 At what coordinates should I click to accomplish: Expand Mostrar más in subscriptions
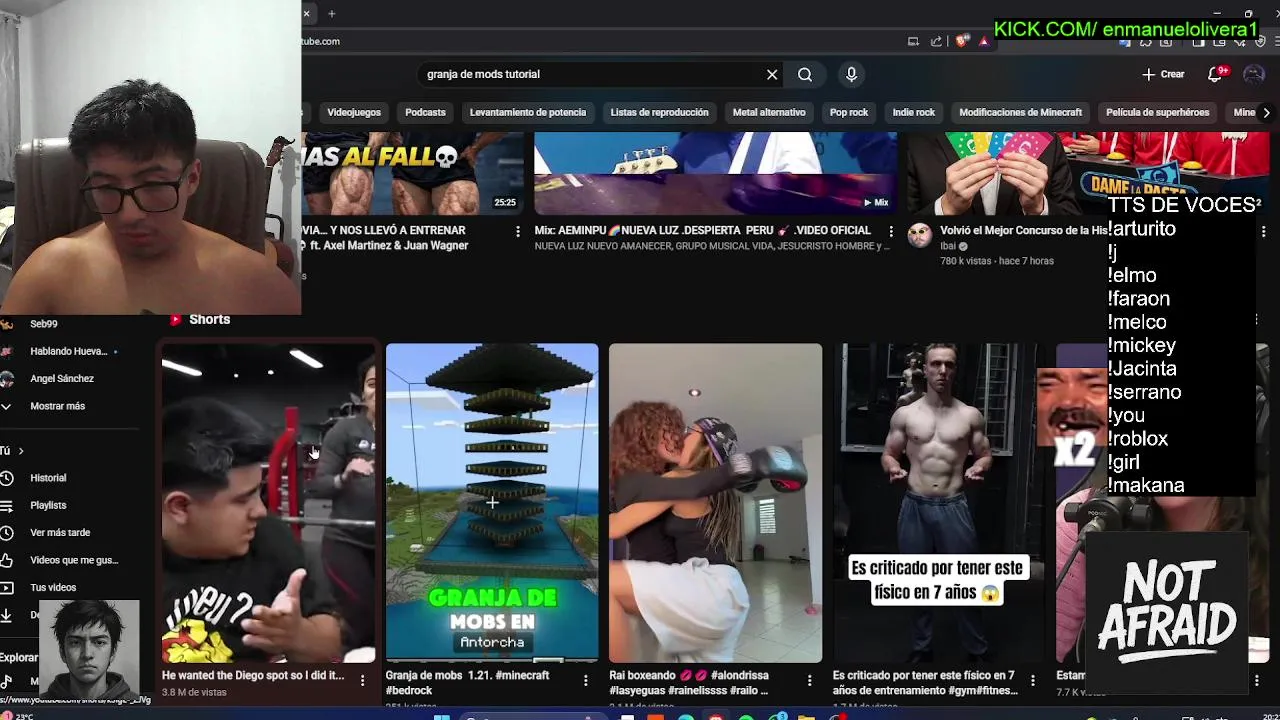(x=57, y=406)
